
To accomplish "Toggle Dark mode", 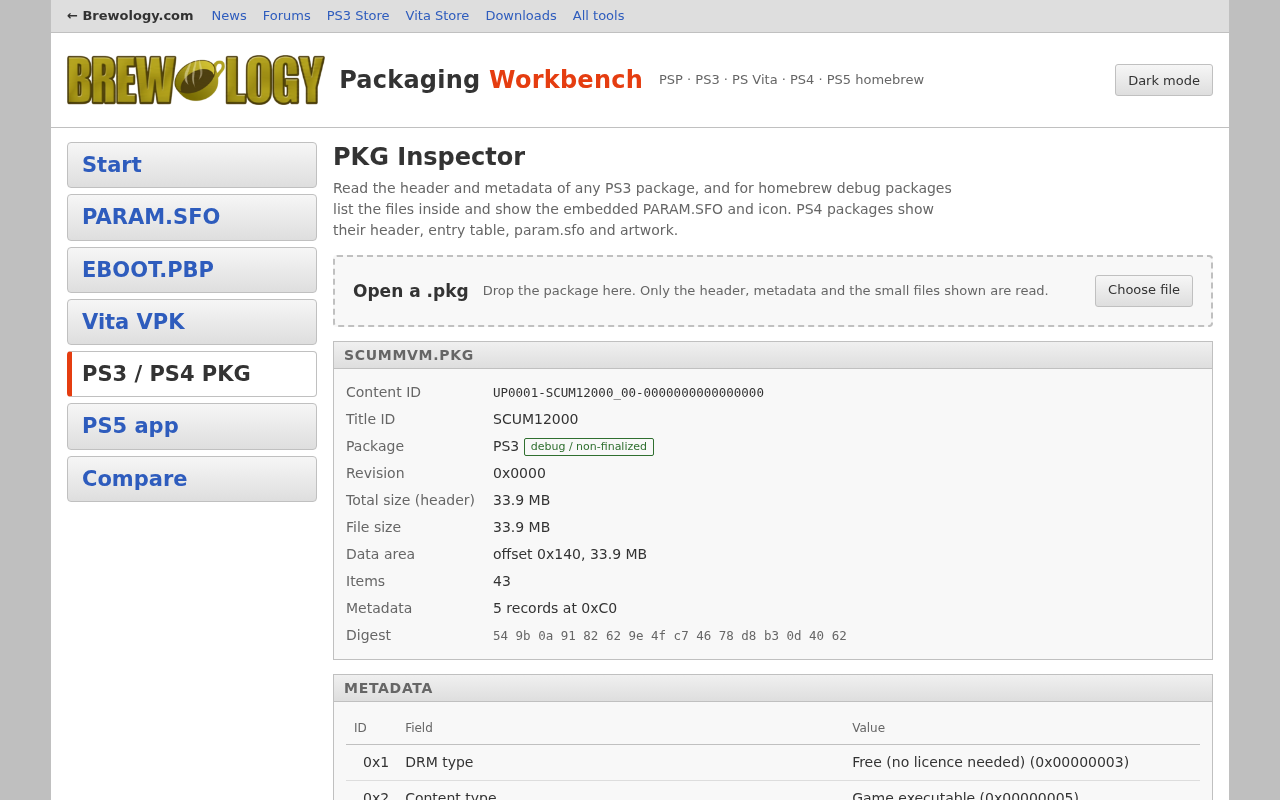I will pos(1164,80).
